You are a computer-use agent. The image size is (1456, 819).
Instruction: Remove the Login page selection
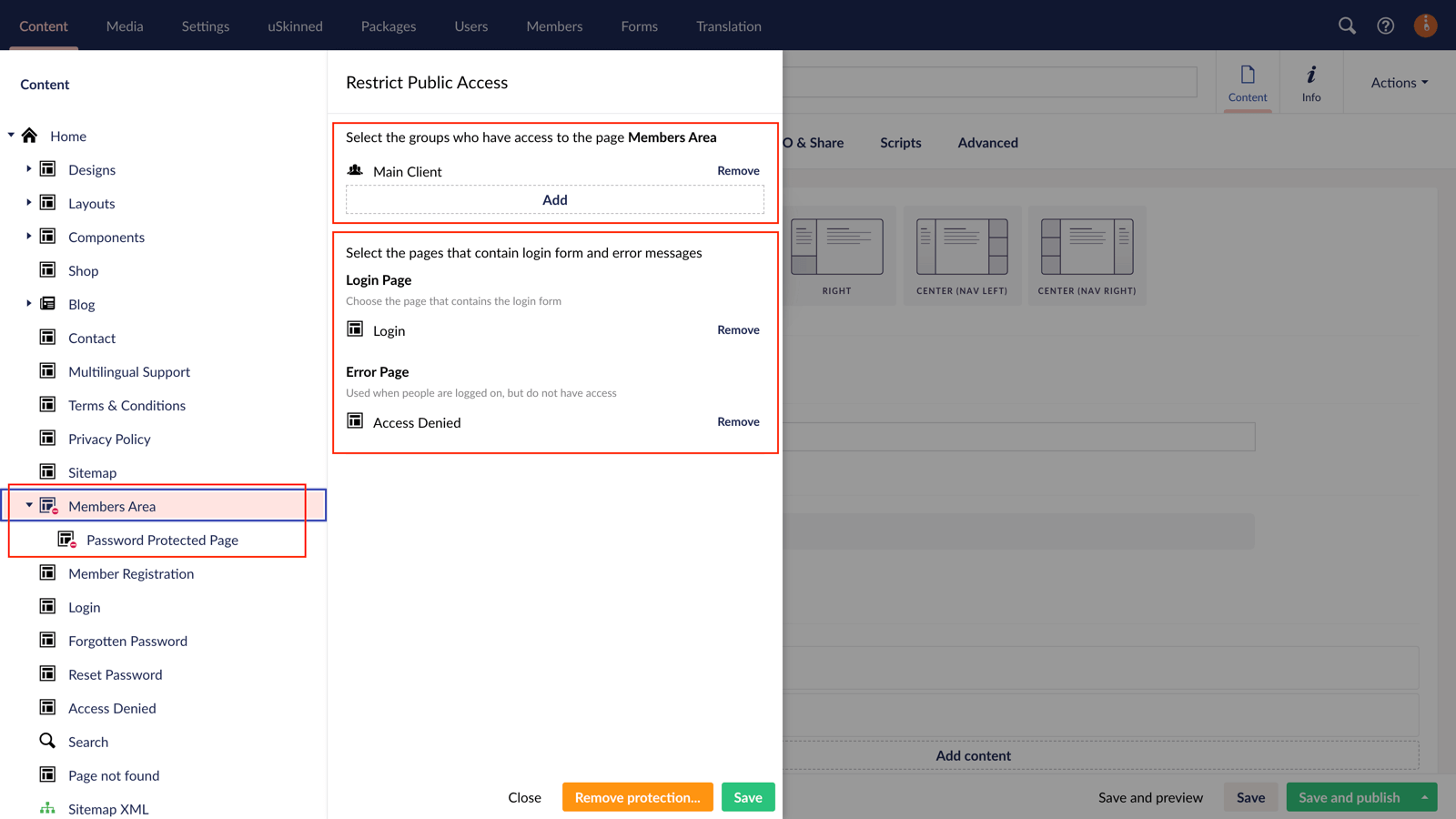point(738,329)
